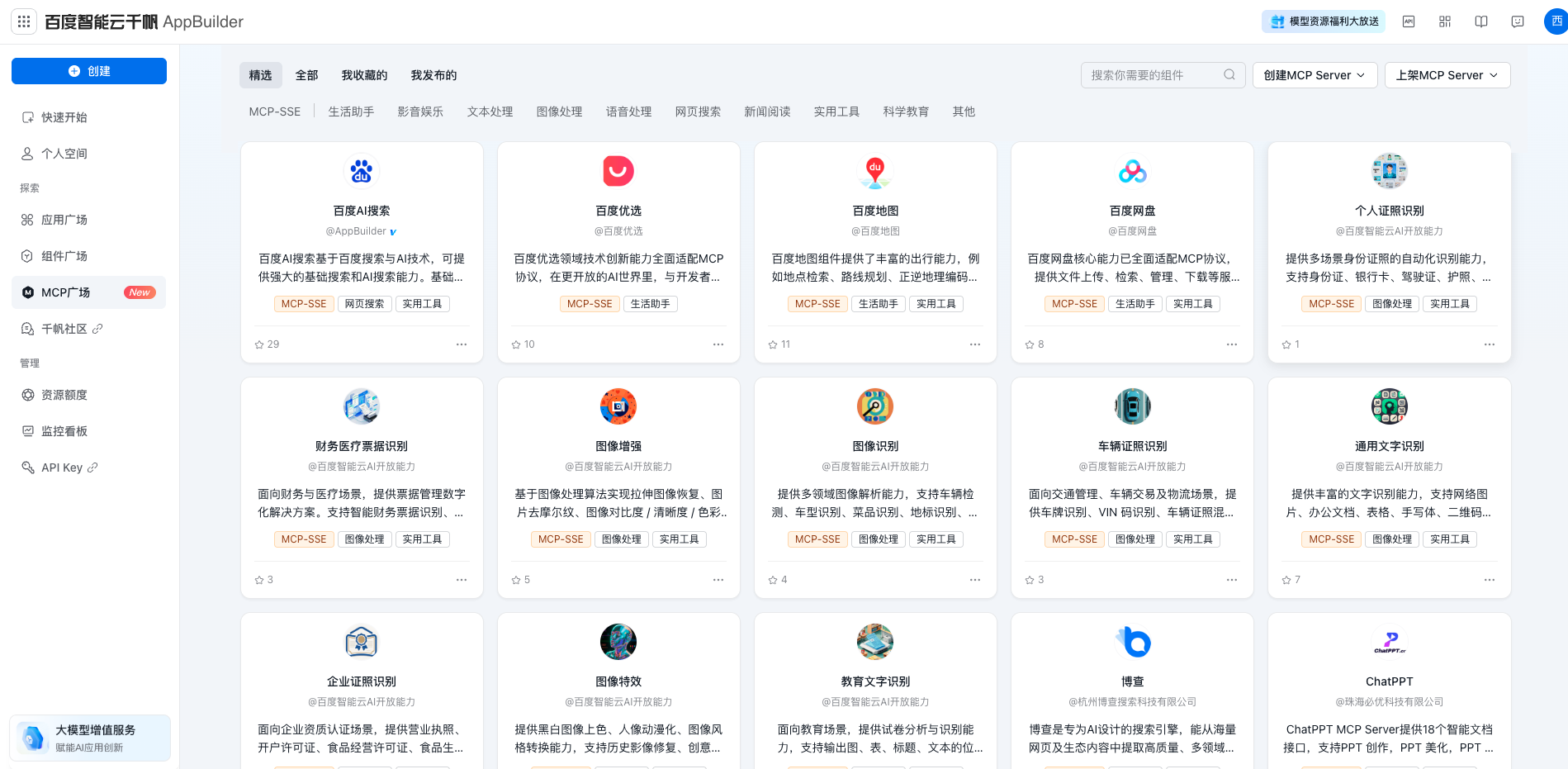Favorite 百度地图 with the star
The height and width of the screenshot is (769, 1568).
pyautogui.click(x=773, y=344)
